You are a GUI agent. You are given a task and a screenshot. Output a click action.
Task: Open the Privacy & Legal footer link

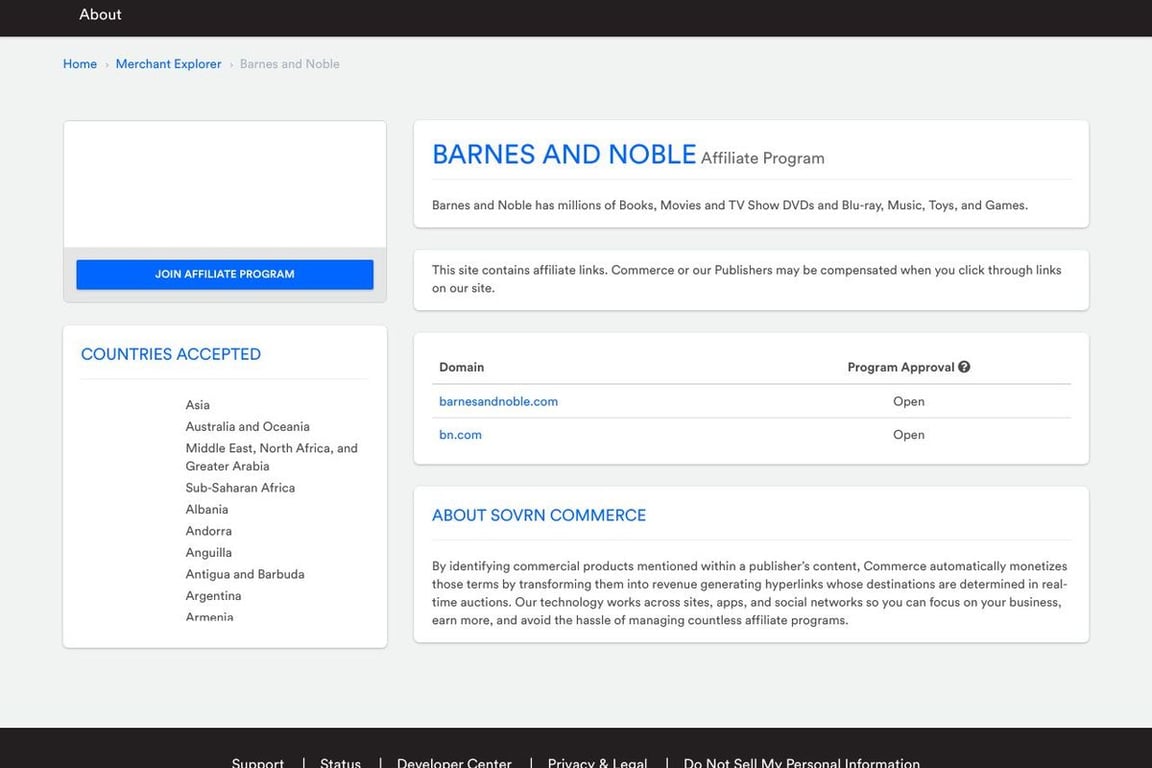[596, 762]
